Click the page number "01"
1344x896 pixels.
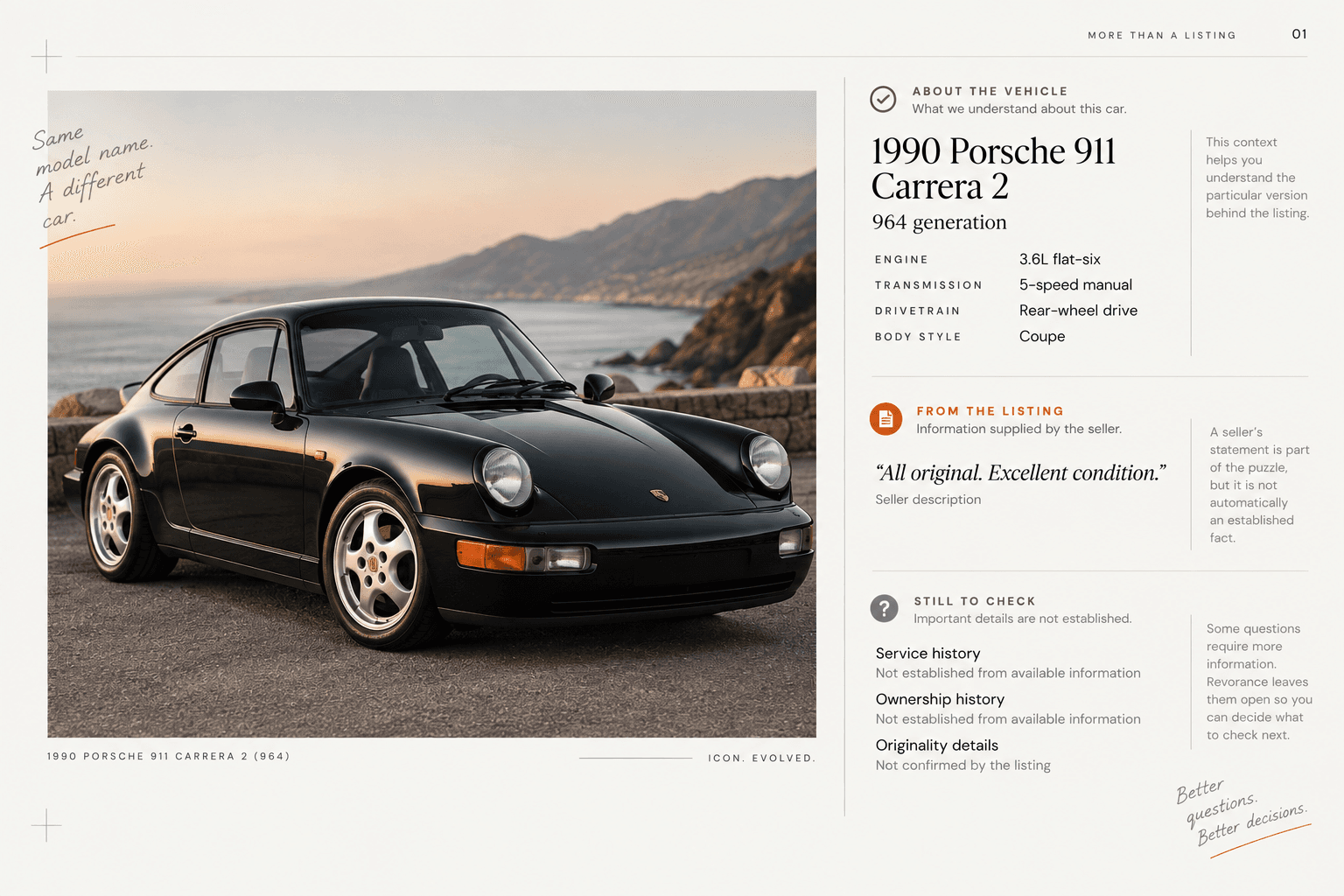pos(1299,34)
